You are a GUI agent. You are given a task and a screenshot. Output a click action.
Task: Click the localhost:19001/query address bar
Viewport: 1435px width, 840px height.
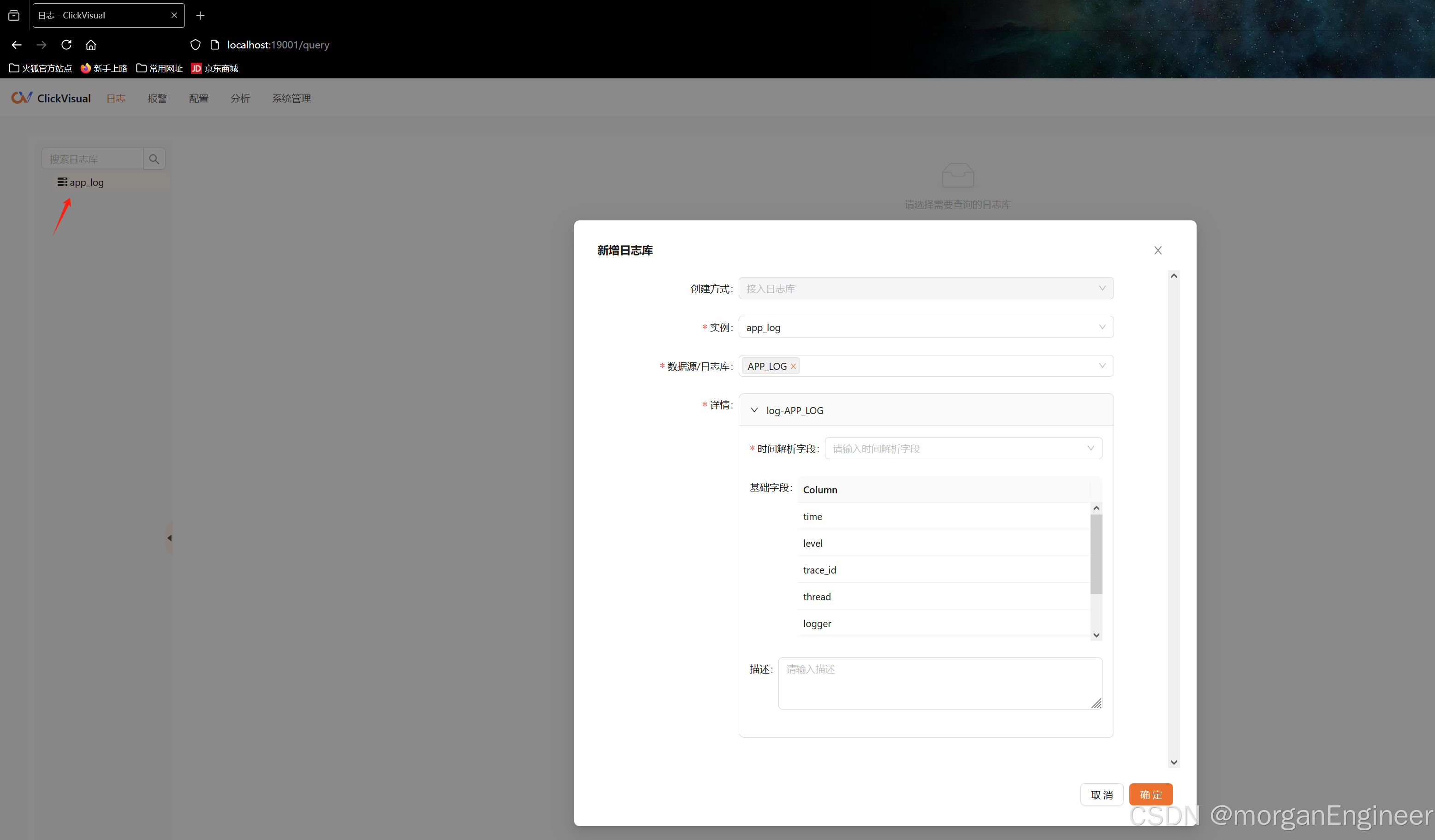[278, 45]
